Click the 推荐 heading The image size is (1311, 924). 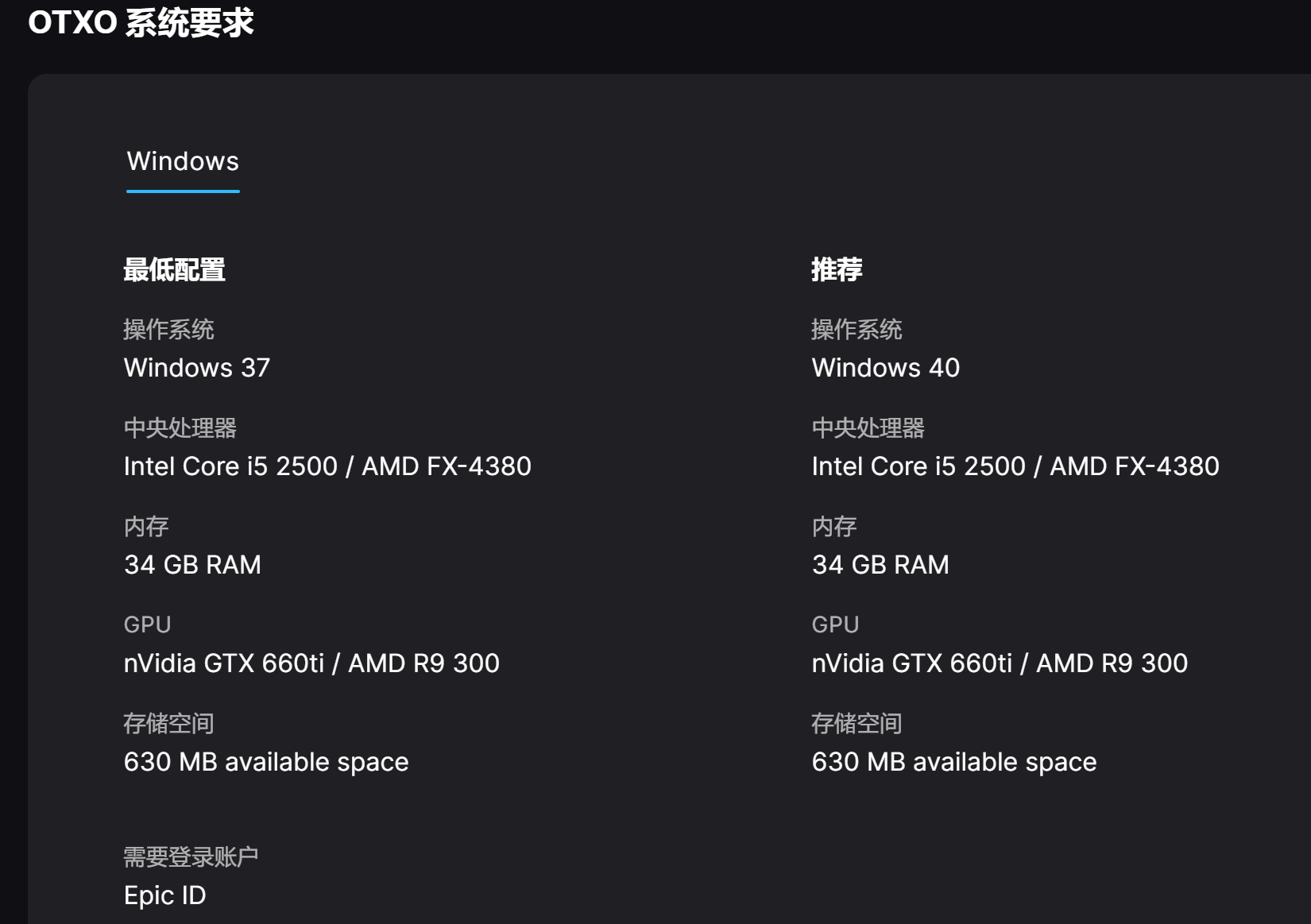point(837,270)
